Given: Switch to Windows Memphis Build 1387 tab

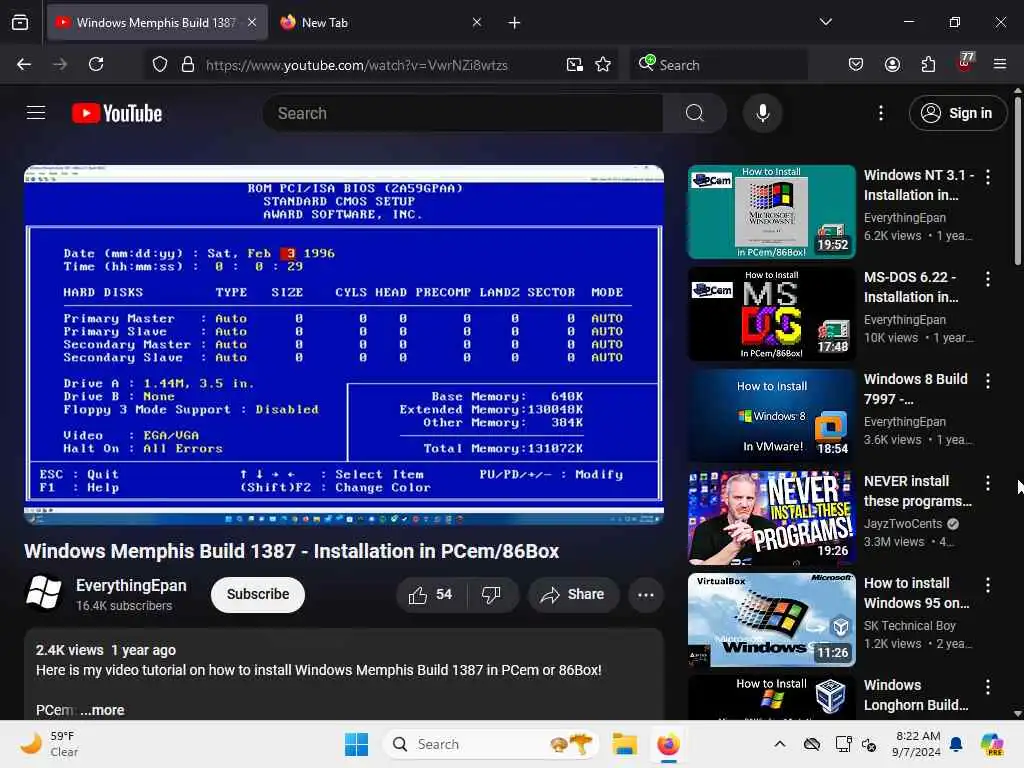Looking at the screenshot, I should (157, 23).
